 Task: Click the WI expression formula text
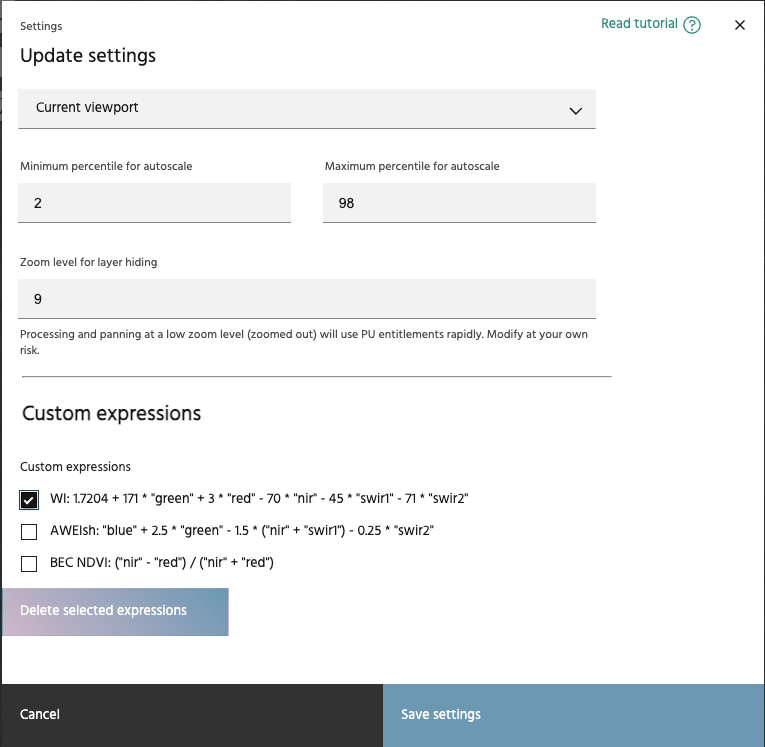pyautogui.click(x=259, y=498)
